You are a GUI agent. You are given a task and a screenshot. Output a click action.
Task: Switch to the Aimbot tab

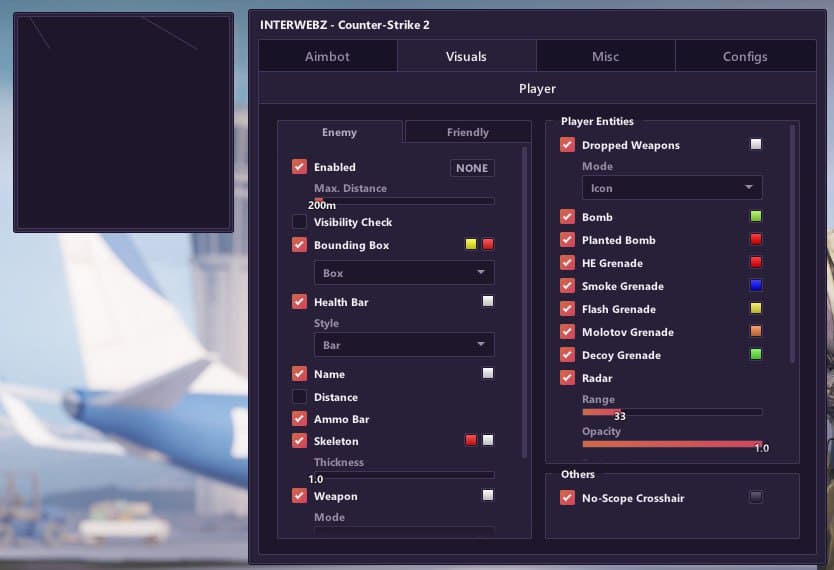327,56
